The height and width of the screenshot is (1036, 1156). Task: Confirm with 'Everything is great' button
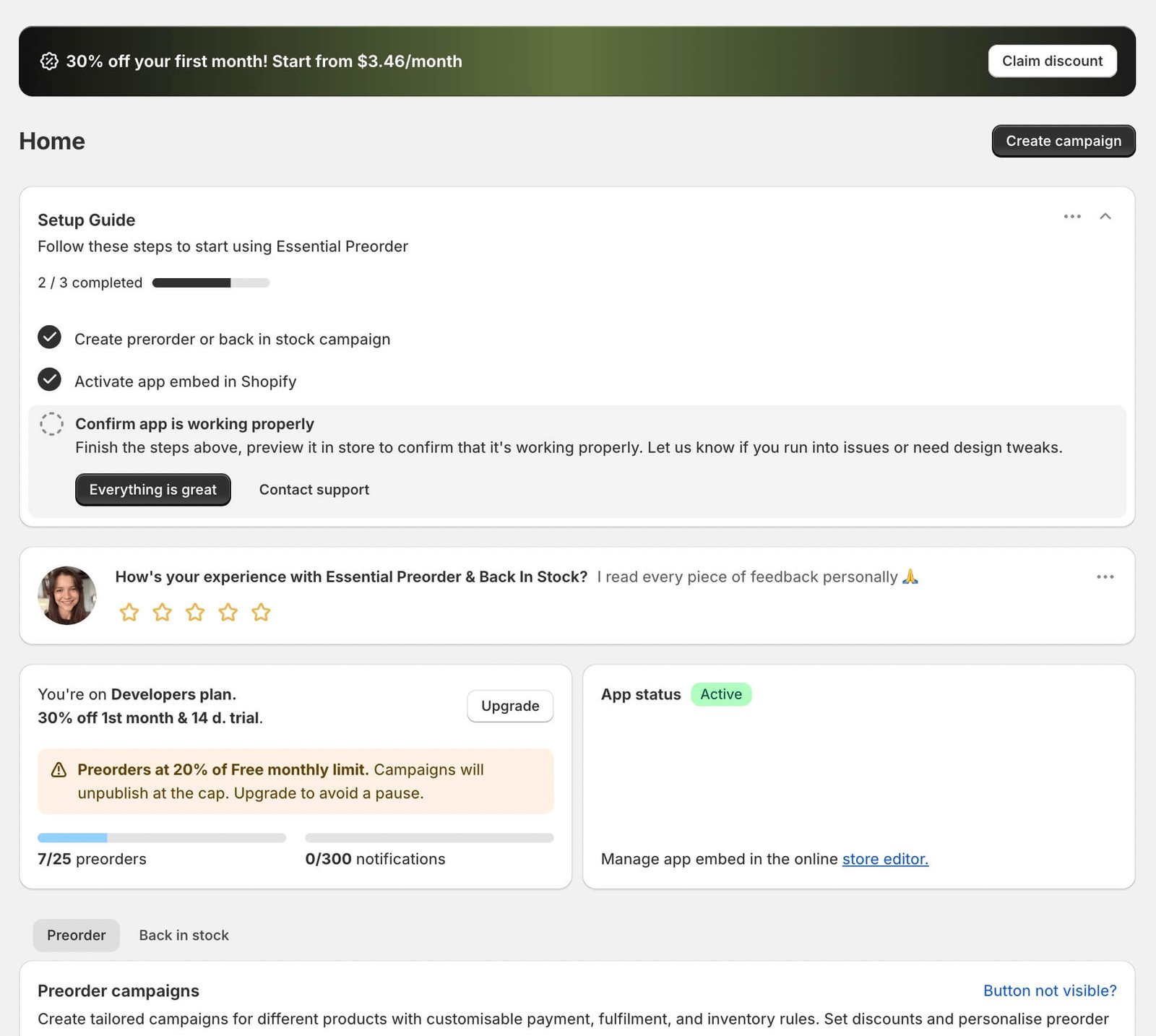[153, 490]
